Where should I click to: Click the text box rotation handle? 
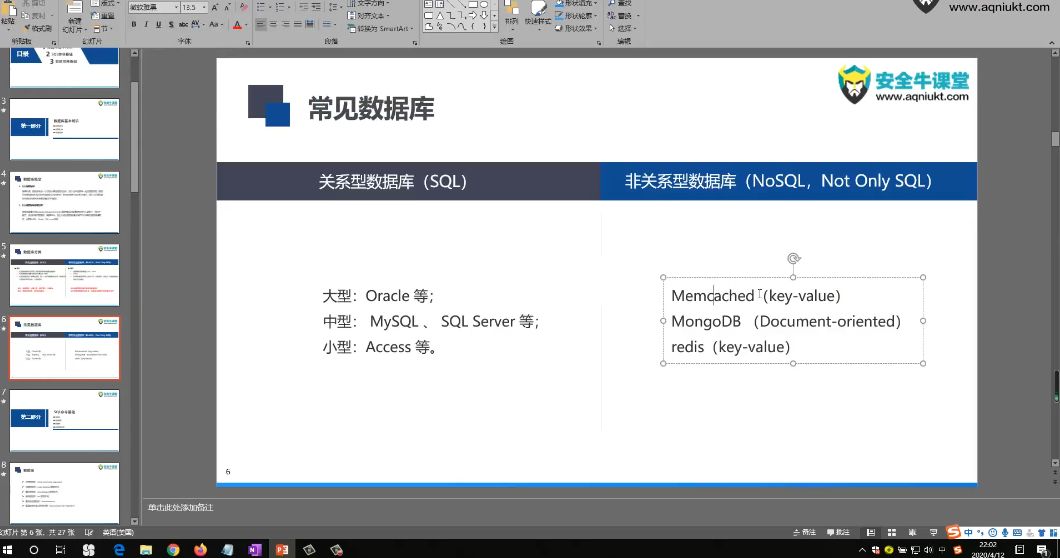pyautogui.click(x=794, y=258)
